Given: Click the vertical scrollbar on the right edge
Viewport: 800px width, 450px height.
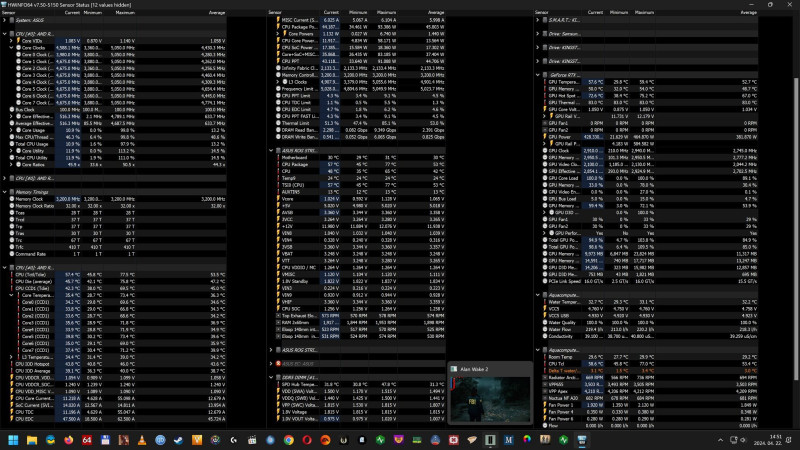Looking at the screenshot, I should (796, 229).
